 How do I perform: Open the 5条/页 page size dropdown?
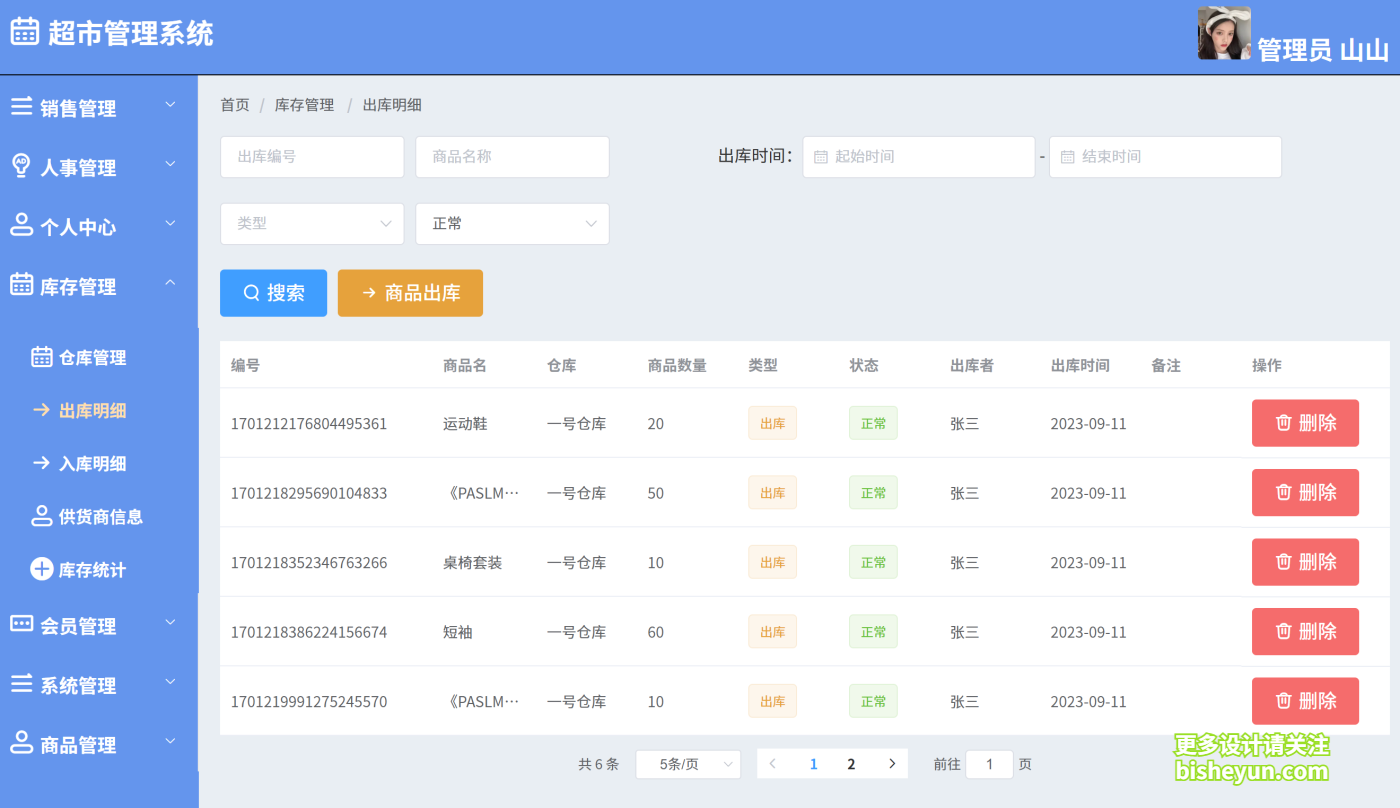[x=688, y=764]
